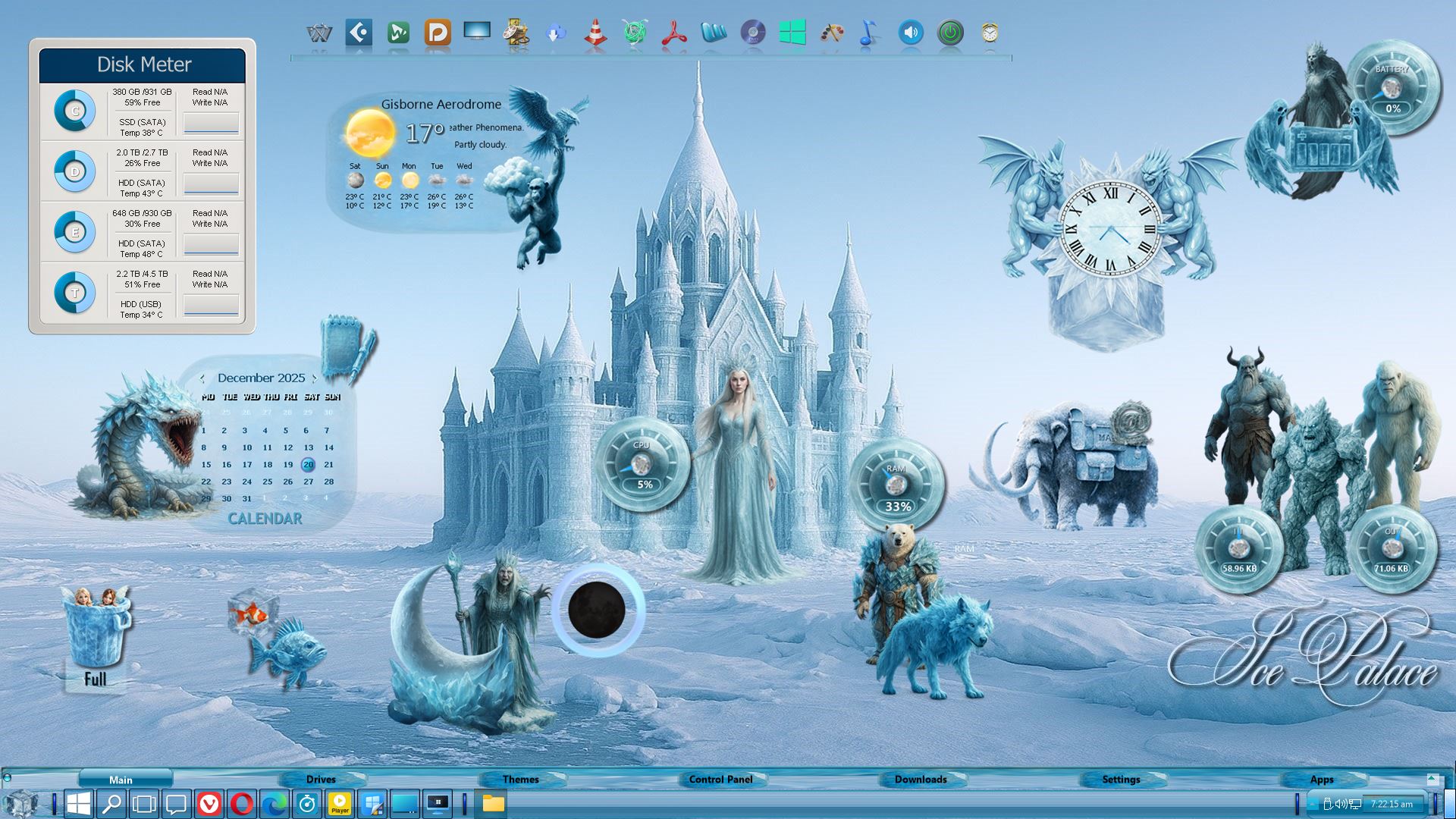The width and height of the screenshot is (1456, 819).
Task: Click the alarm clock dock icon
Action: (x=990, y=33)
